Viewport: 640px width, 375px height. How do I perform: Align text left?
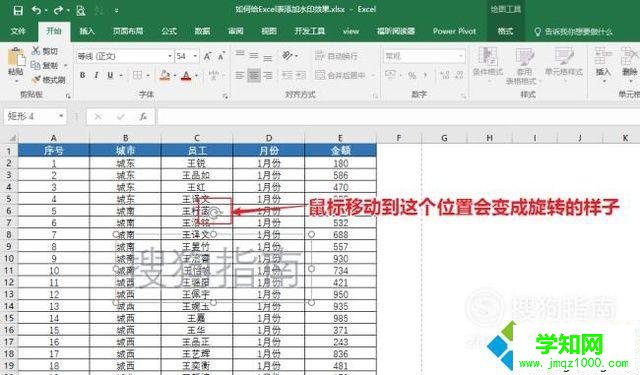pyautogui.click(x=240, y=75)
